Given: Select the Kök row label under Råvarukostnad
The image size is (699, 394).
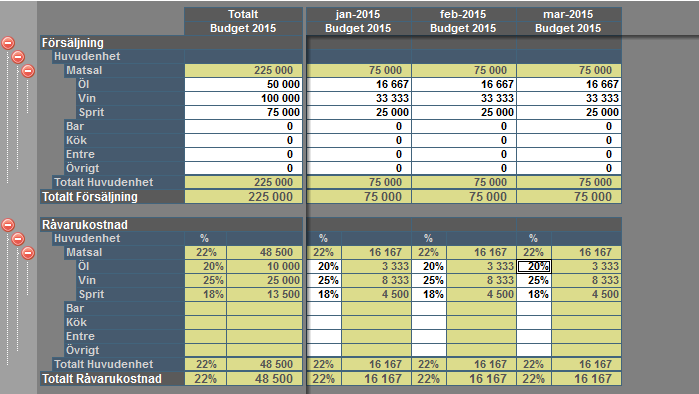Looking at the screenshot, I should pyautogui.click(x=77, y=322).
